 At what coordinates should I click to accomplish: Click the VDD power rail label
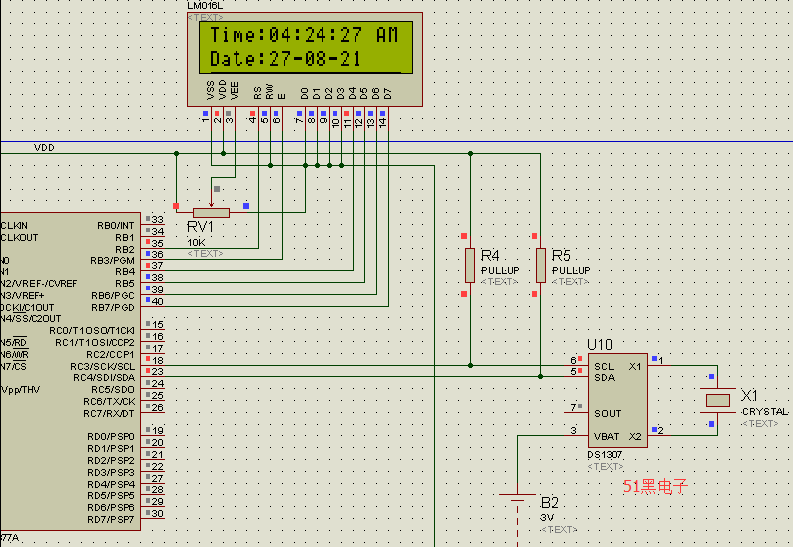click(45, 147)
